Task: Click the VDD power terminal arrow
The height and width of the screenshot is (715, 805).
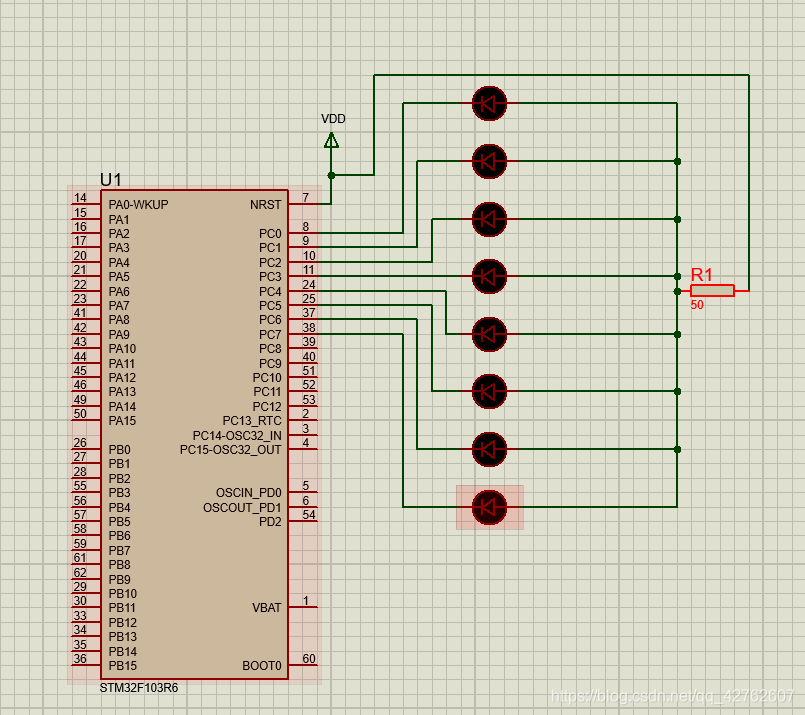Action: coord(332,140)
